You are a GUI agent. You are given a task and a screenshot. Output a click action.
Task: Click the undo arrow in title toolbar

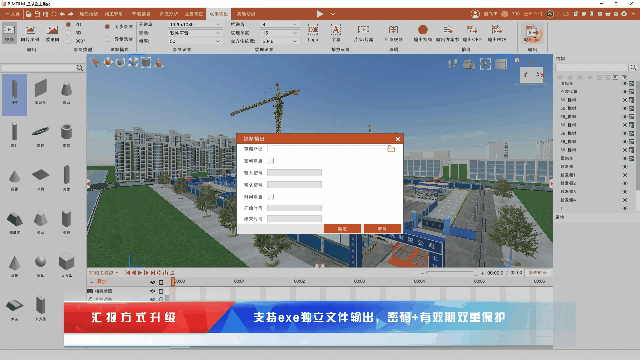click(62, 14)
